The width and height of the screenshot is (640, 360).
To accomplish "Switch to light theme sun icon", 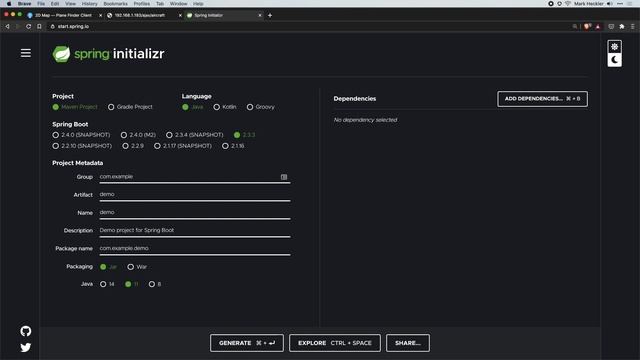I will pos(614,47).
